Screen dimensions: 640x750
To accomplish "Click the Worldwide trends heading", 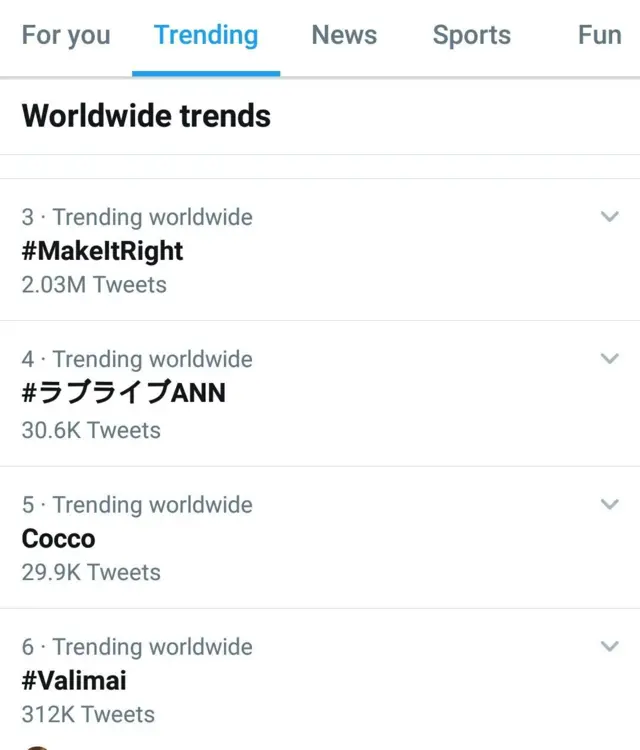I will point(146,116).
